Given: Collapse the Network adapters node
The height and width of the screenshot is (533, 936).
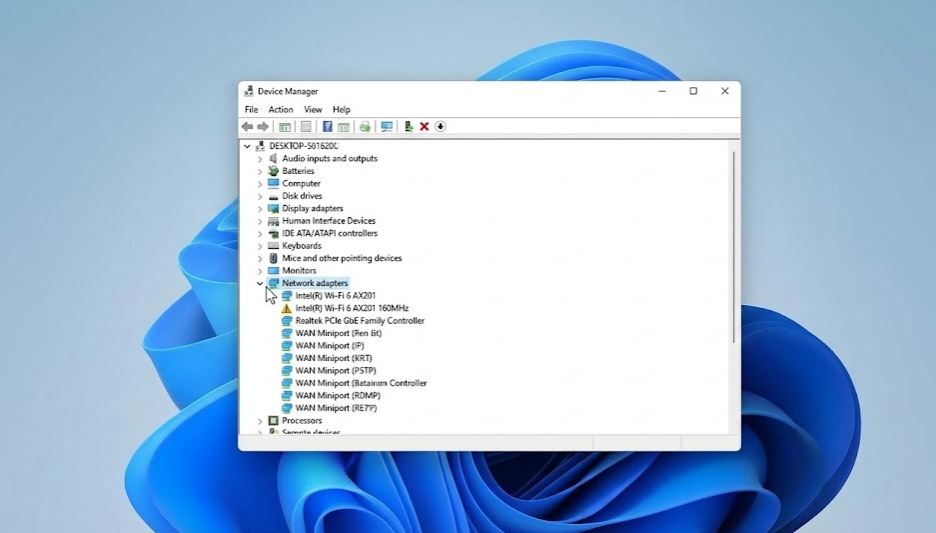Looking at the screenshot, I should point(260,284).
